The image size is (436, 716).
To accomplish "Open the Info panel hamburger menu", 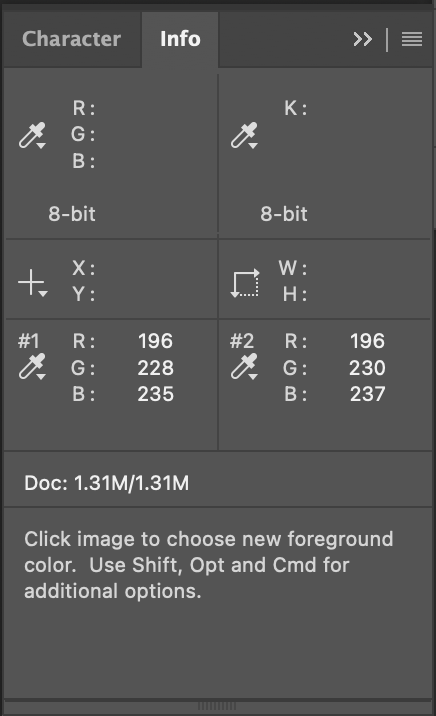I will pos(411,39).
